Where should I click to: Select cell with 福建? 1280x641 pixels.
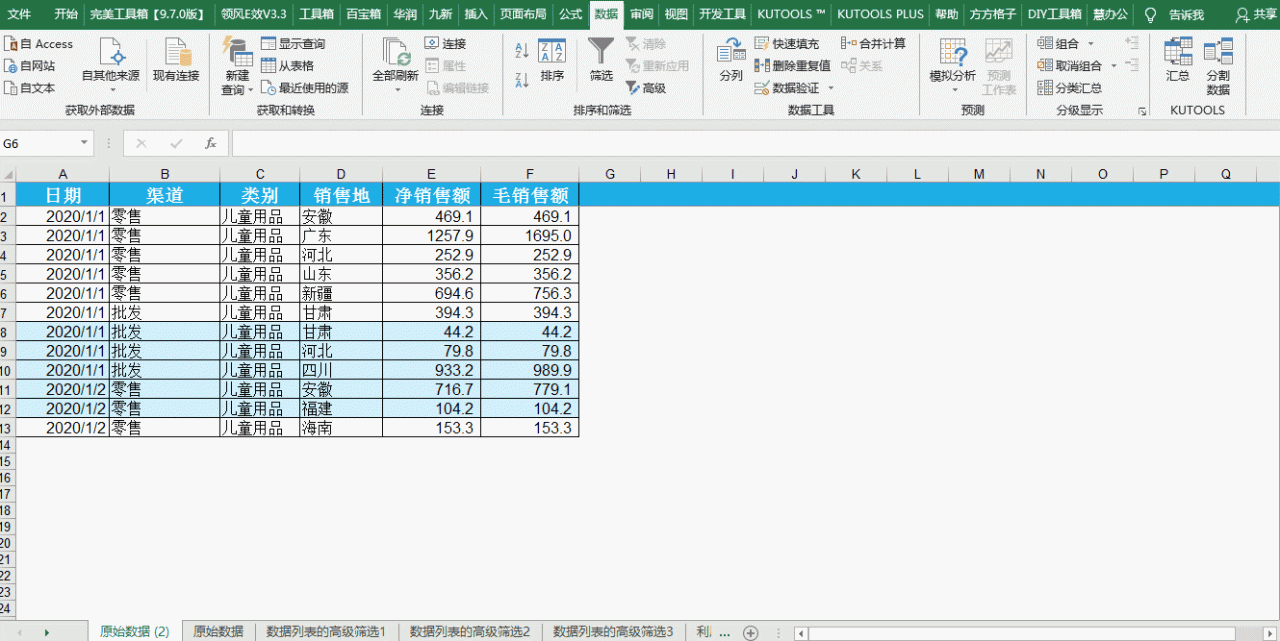click(341, 408)
